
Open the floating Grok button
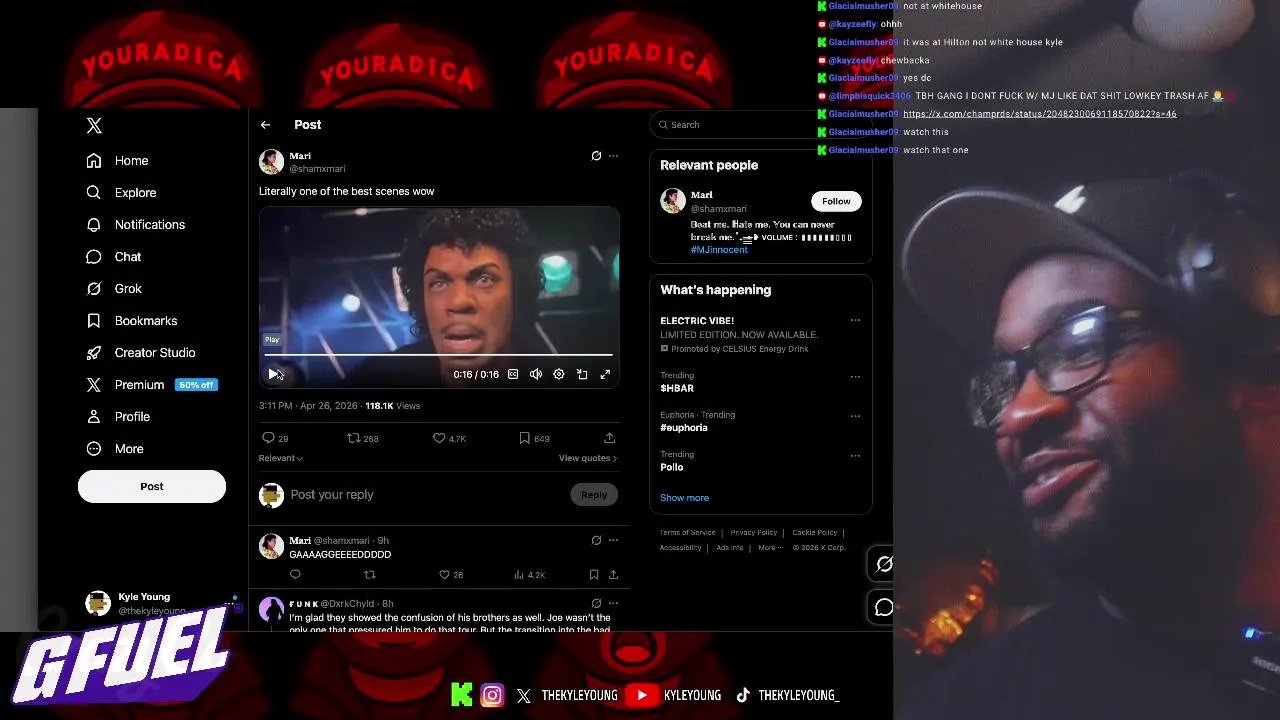pos(884,564)
